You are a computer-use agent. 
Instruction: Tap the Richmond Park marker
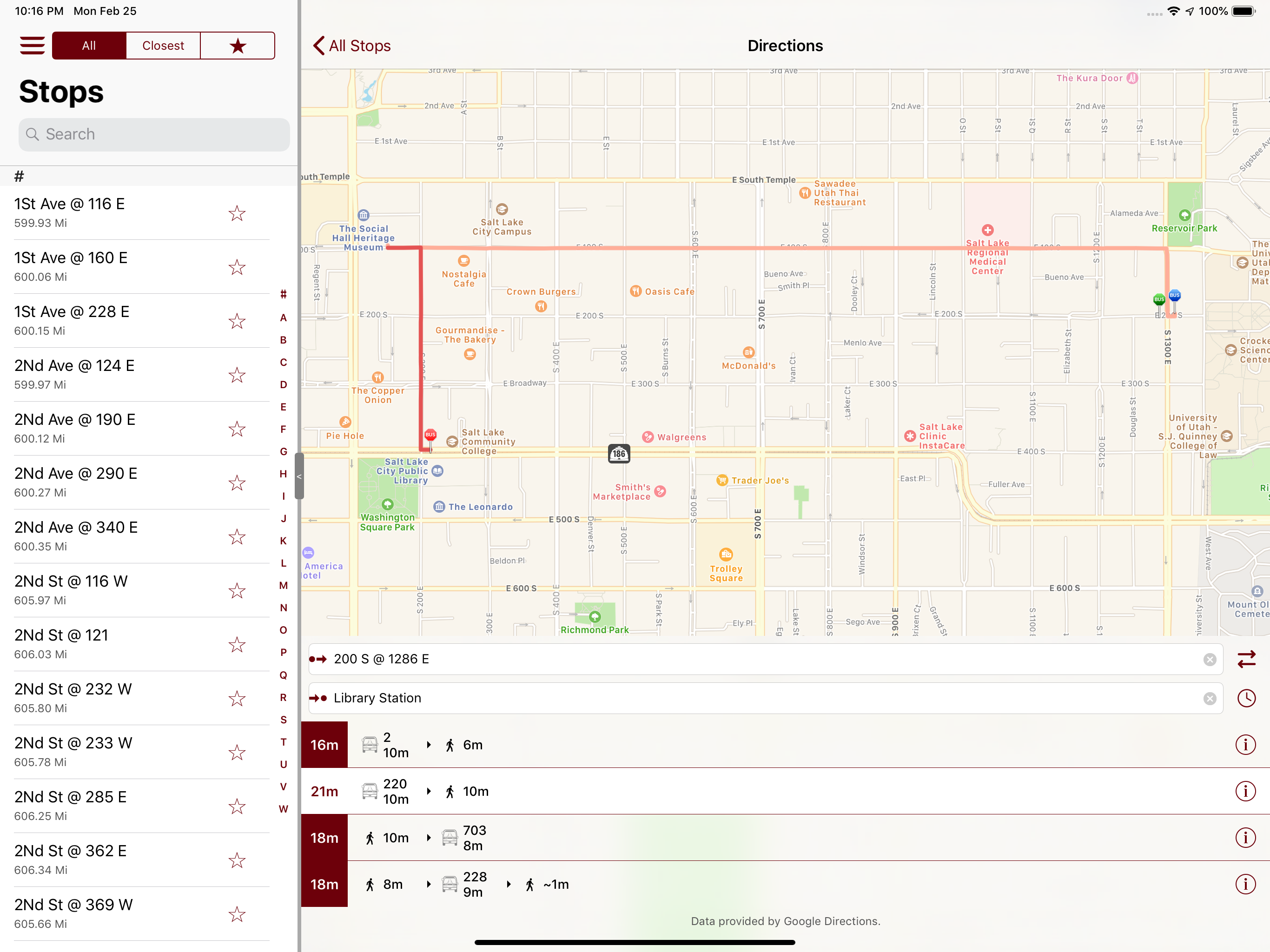click(x=595, y=617)
